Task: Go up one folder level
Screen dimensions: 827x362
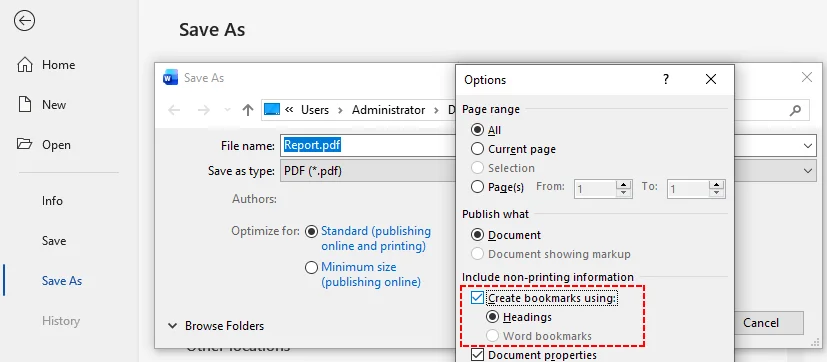Action: pos(247,110)
